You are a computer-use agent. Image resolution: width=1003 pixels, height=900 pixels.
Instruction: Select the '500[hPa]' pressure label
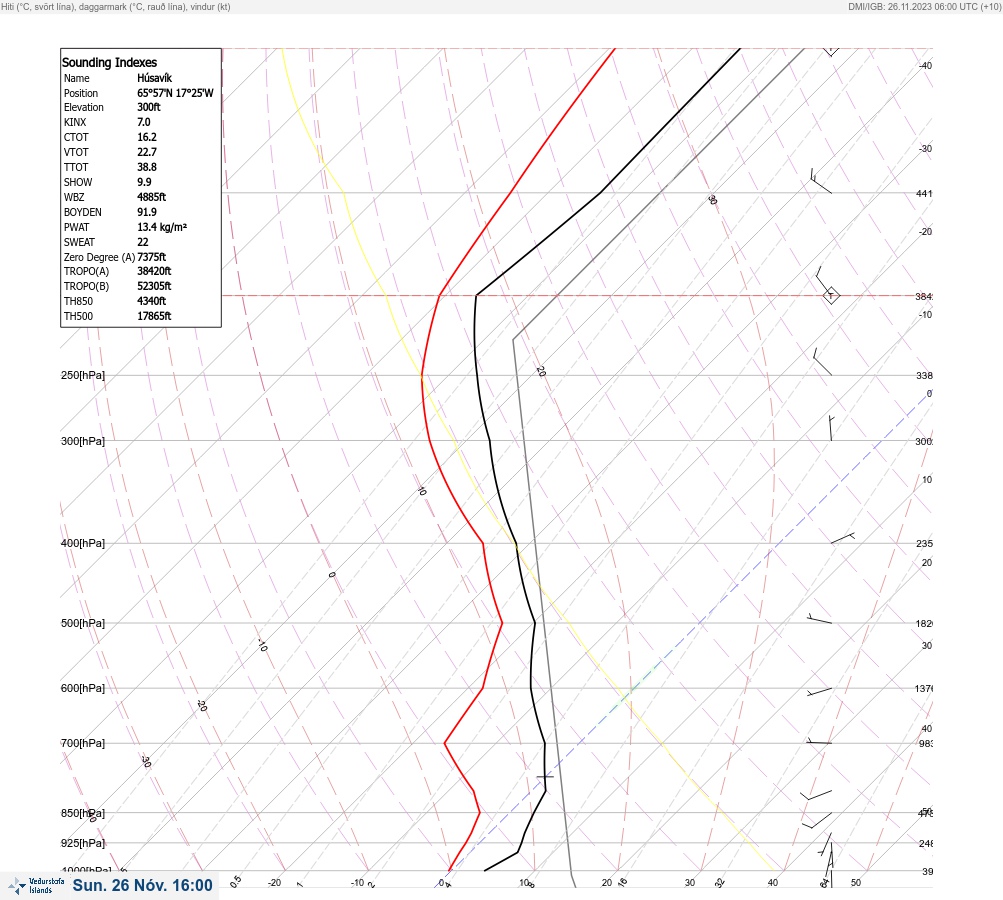pos(83,623)
